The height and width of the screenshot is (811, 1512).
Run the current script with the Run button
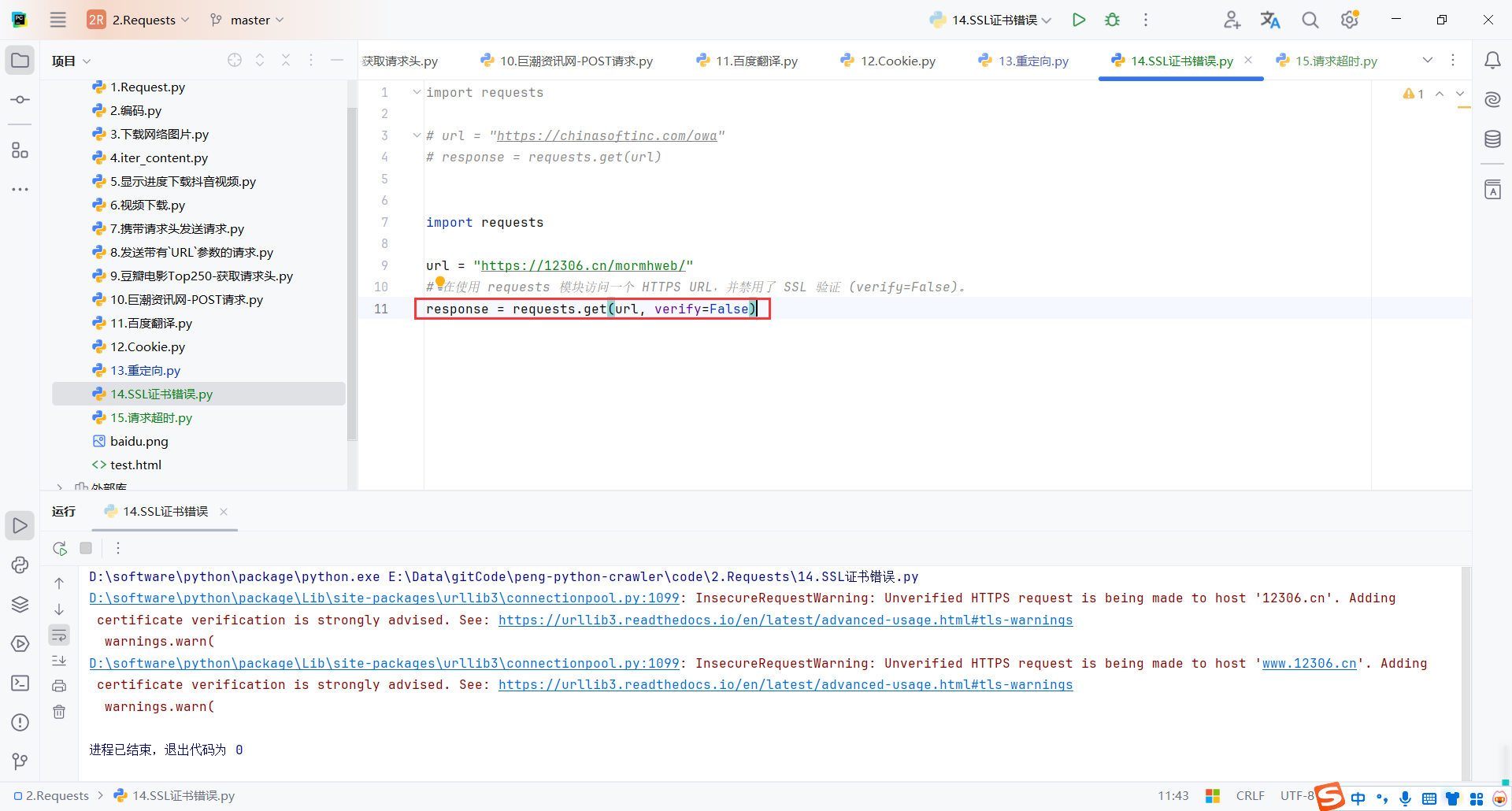(1079, 20)
